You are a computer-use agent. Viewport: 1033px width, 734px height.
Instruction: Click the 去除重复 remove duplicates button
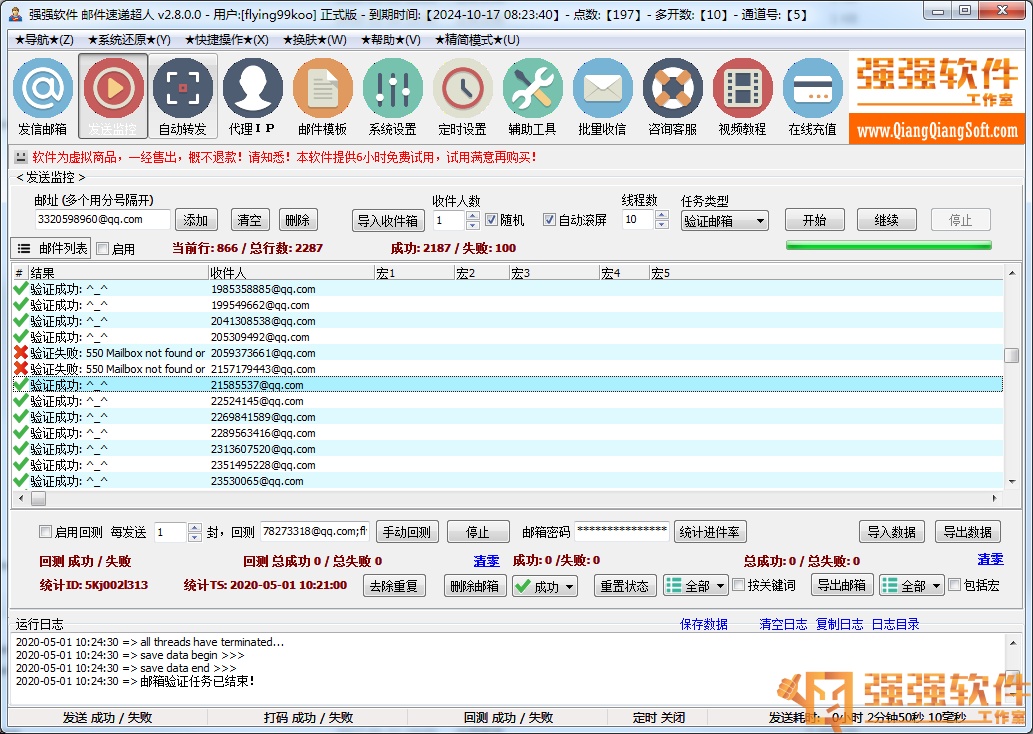pos(394,586)
